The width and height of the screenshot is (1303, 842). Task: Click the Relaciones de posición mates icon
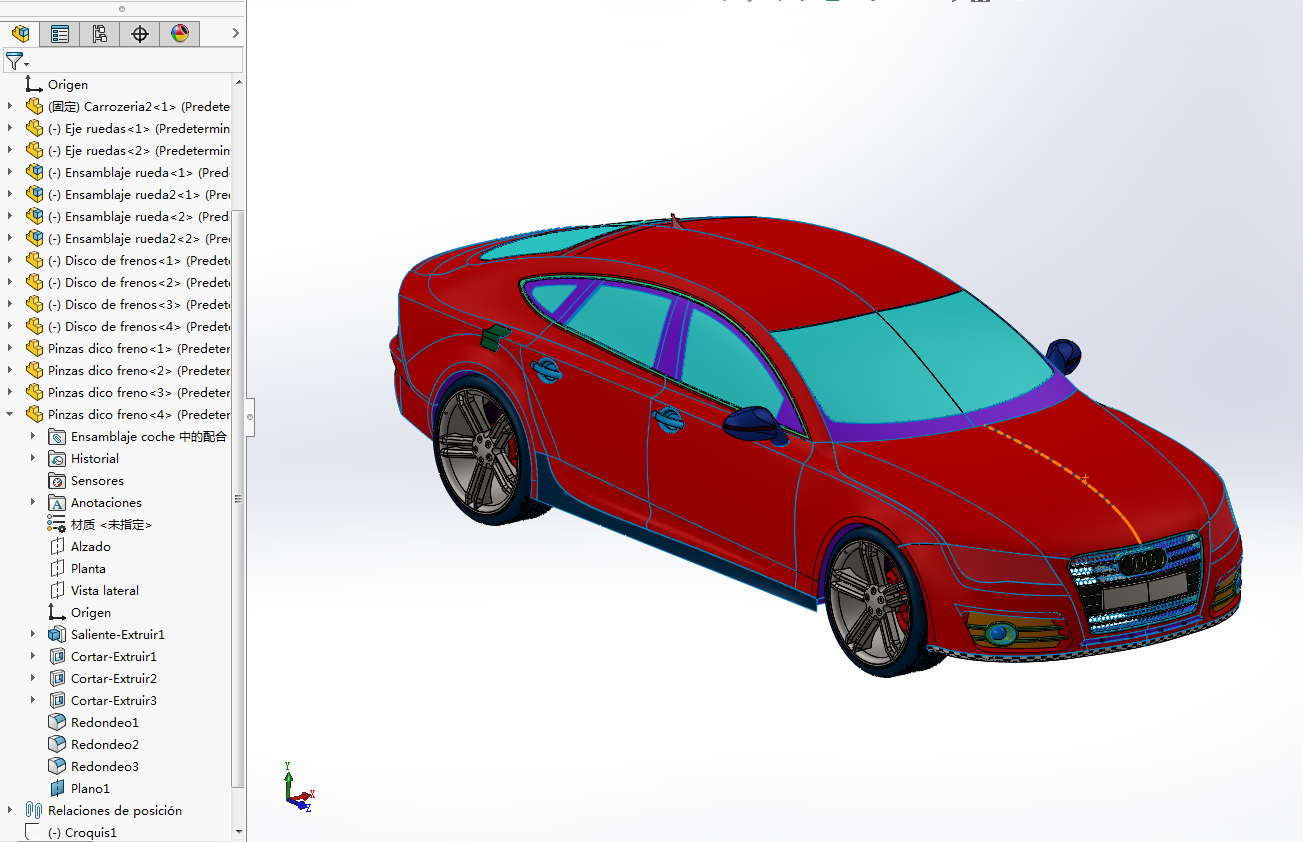pos(35,811)
